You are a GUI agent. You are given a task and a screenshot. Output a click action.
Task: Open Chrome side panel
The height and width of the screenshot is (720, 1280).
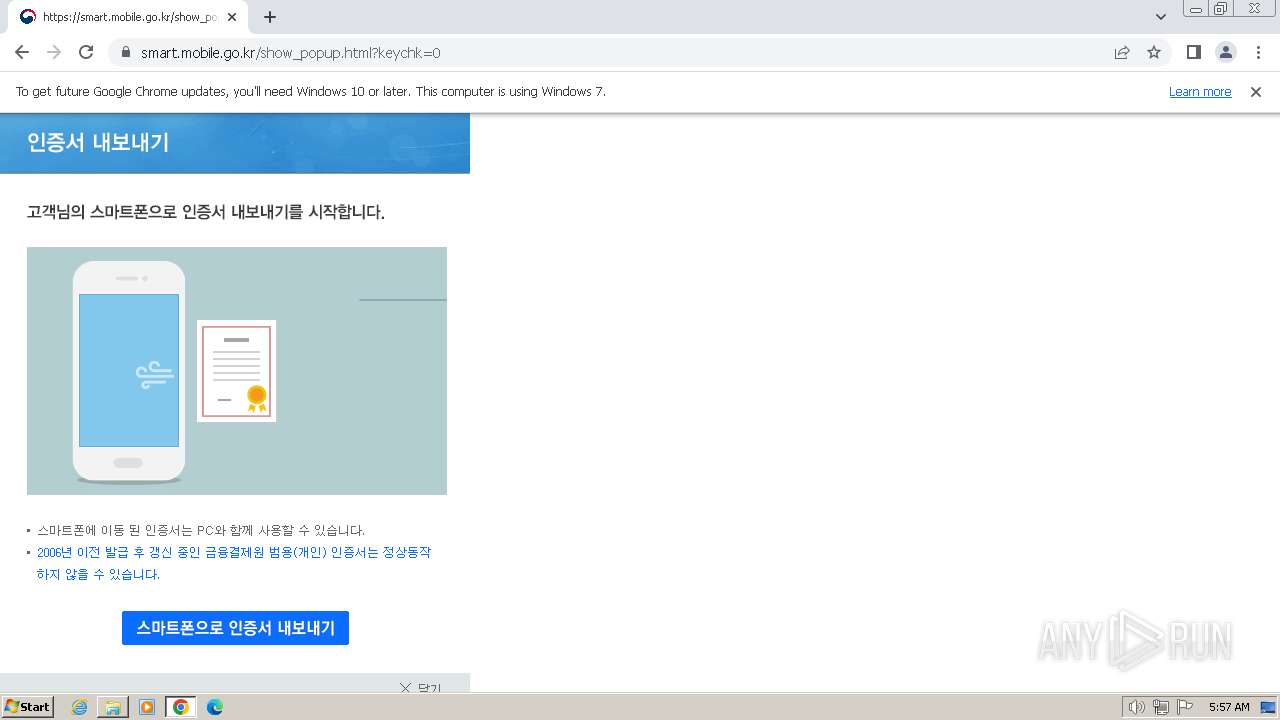[1193, 52]
